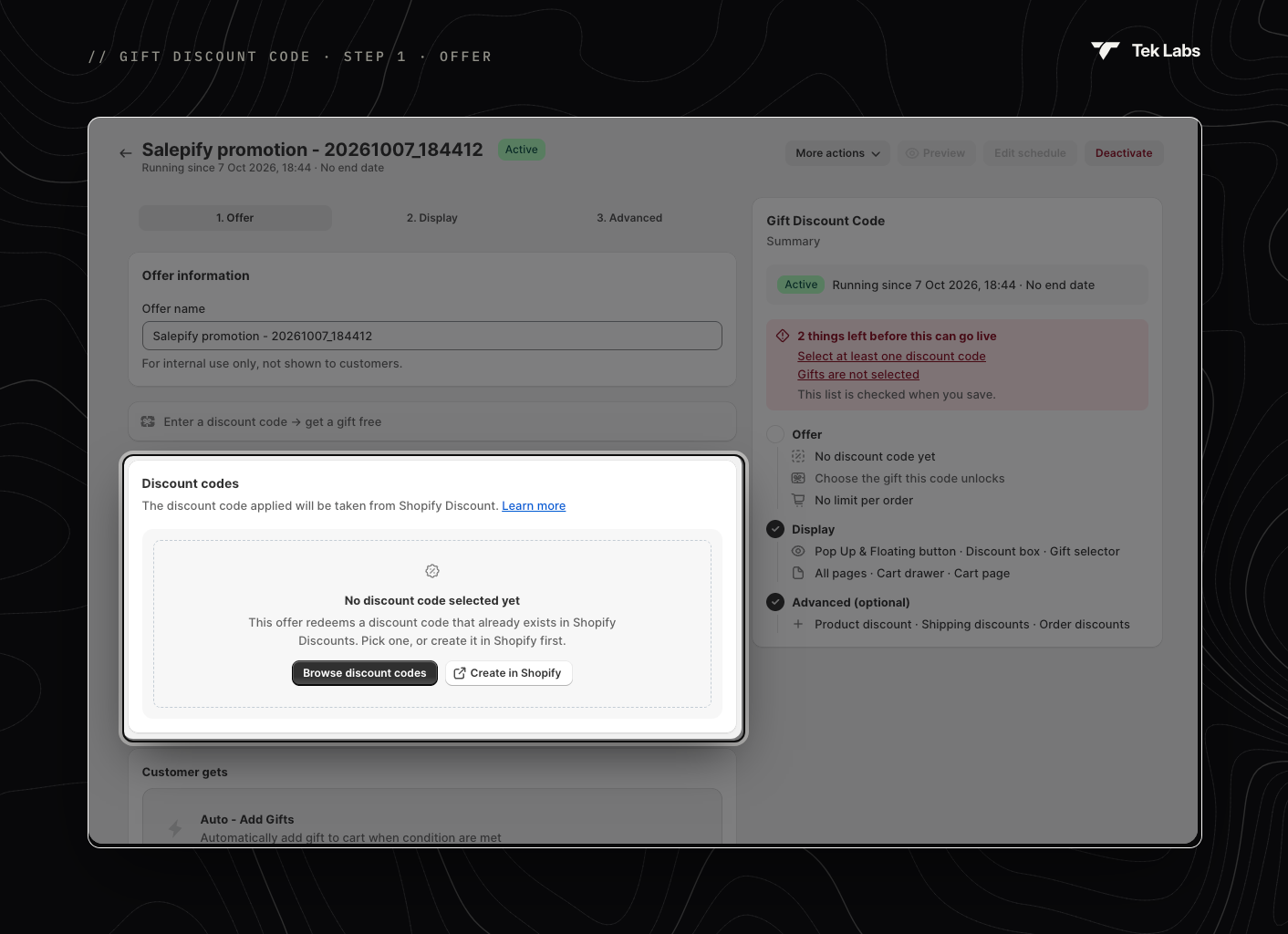Screen dimensions: 1288x934
Task: Click "For internal use only, not shown to customers." hint
Action: coord(272,364)
